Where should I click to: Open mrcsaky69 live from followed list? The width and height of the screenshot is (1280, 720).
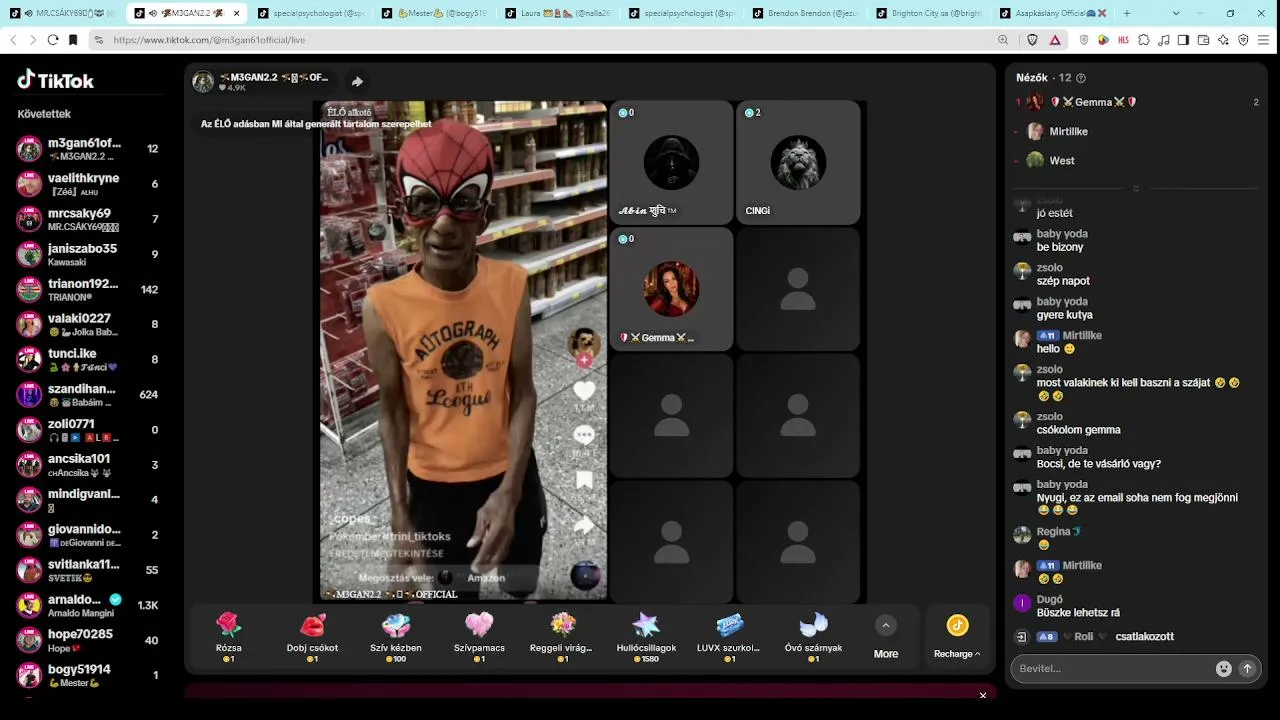(x=88, y=219)
